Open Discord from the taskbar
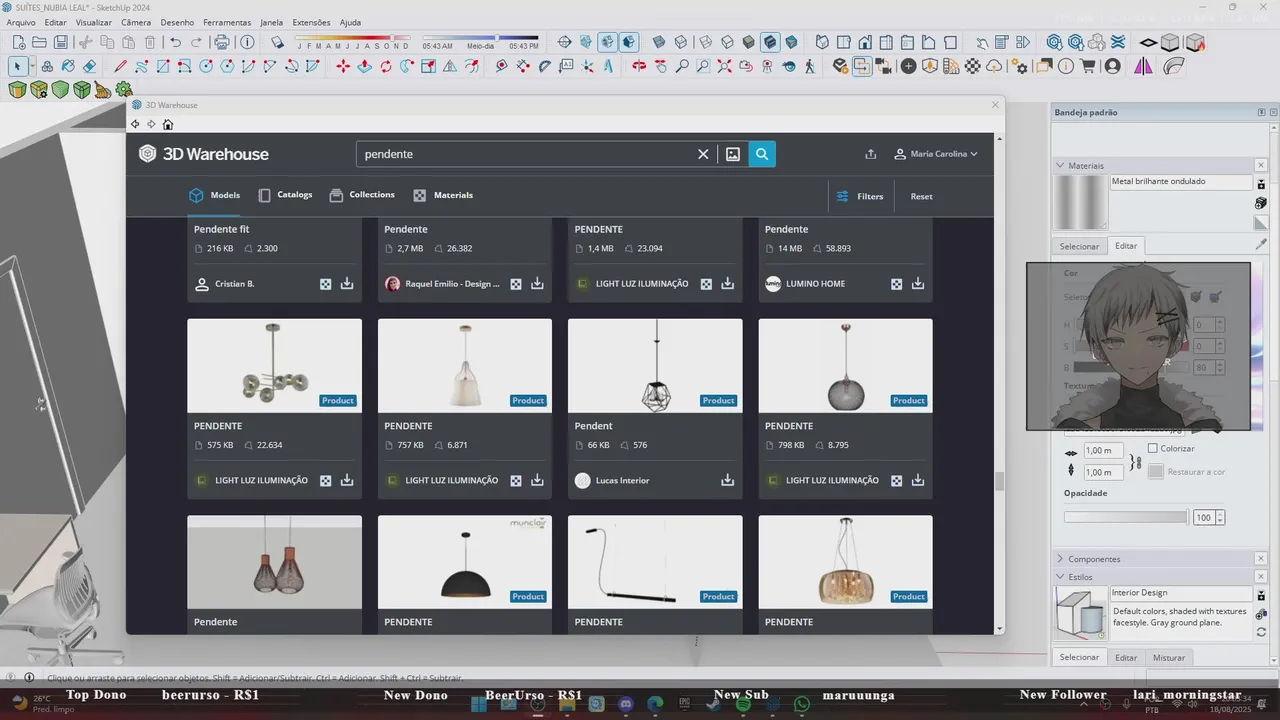Viewport: 1280px width, 720px height. (626, 704)
